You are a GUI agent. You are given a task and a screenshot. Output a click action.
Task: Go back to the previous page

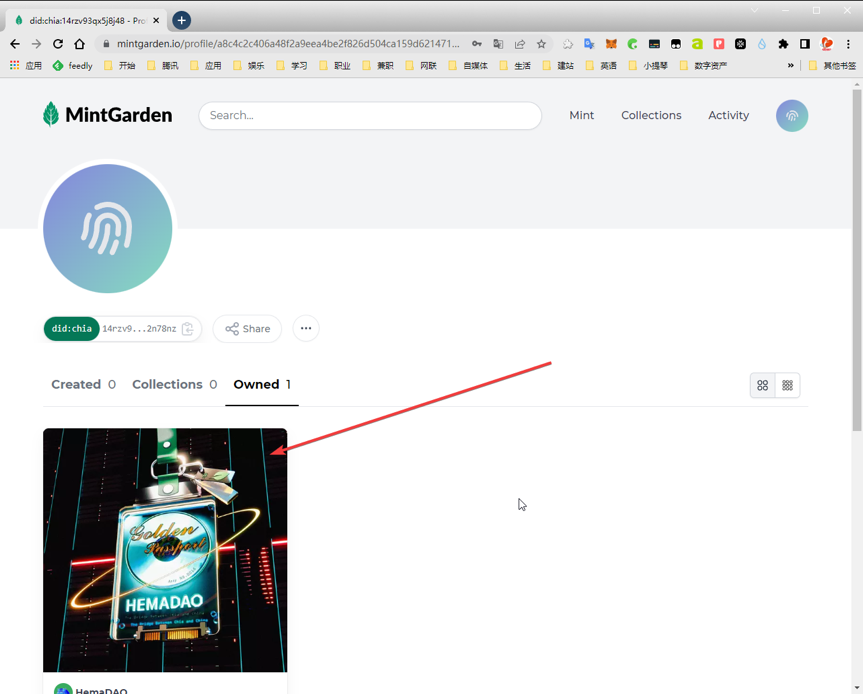pyautogui.click(x=15, y=44)
